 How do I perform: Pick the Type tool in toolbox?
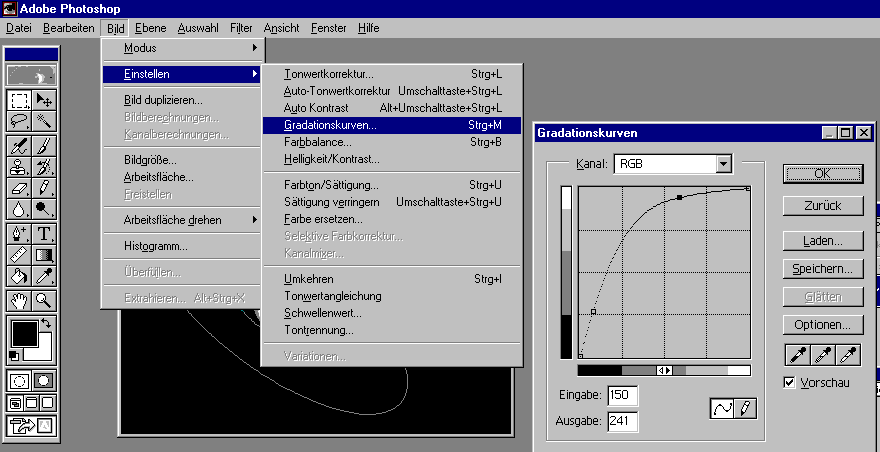pos(45,233)
